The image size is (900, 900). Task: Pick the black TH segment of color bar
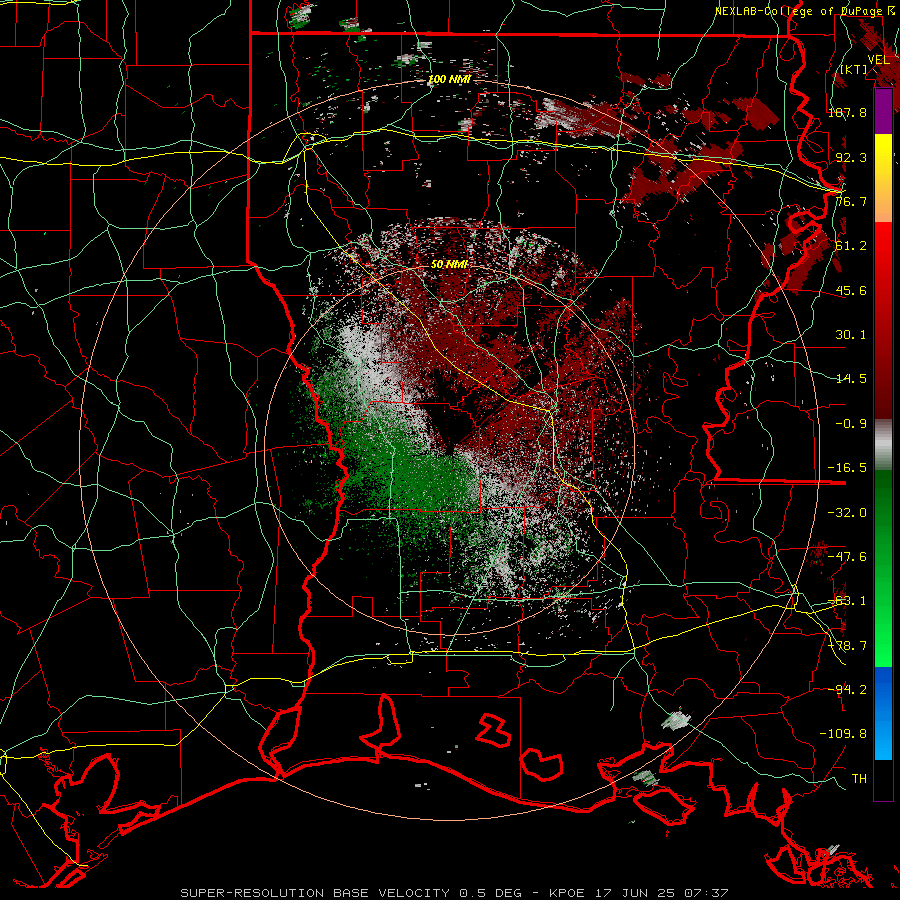pos(883,781)
